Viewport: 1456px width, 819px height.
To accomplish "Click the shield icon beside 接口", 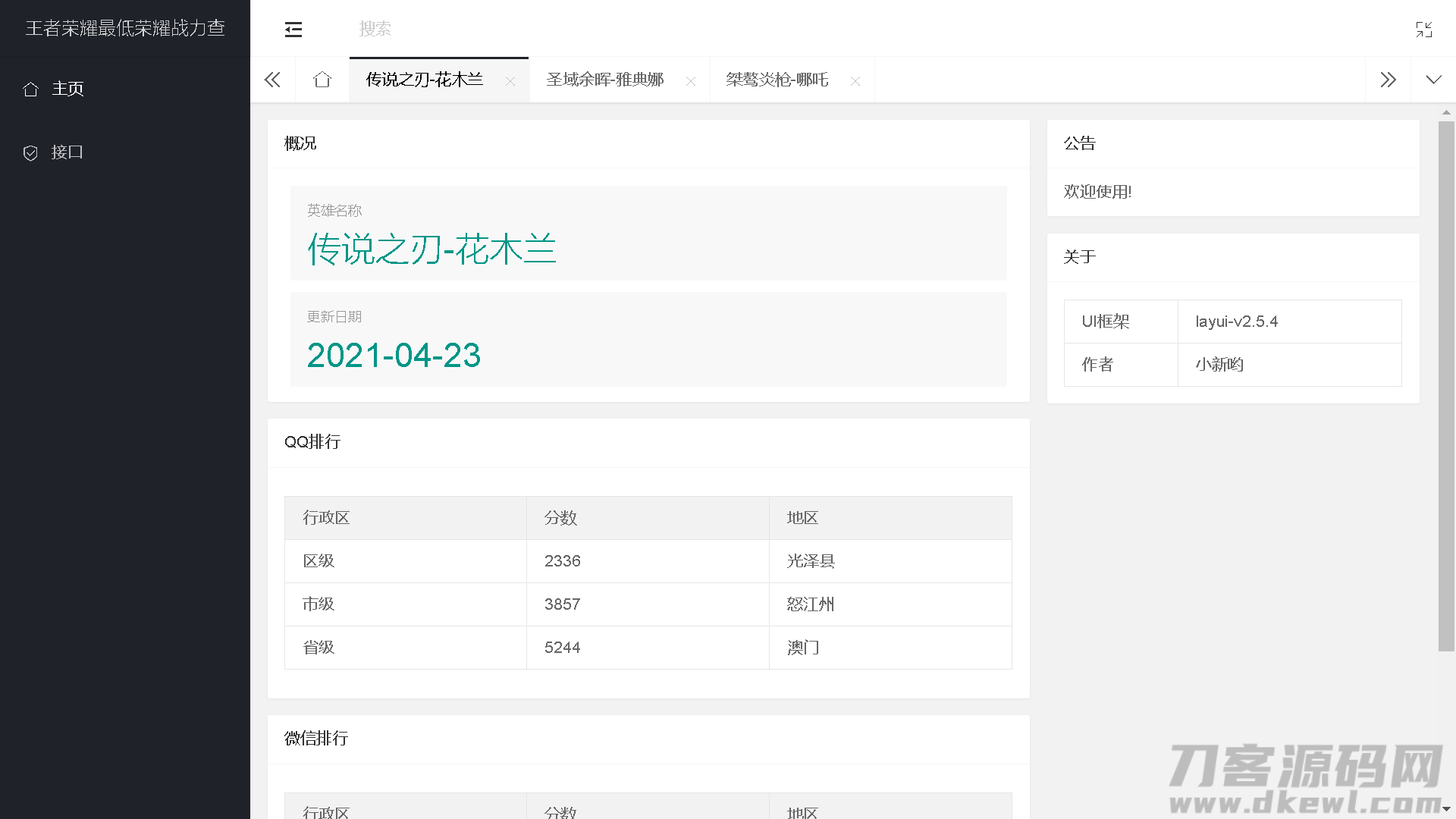I will [30, 153].
